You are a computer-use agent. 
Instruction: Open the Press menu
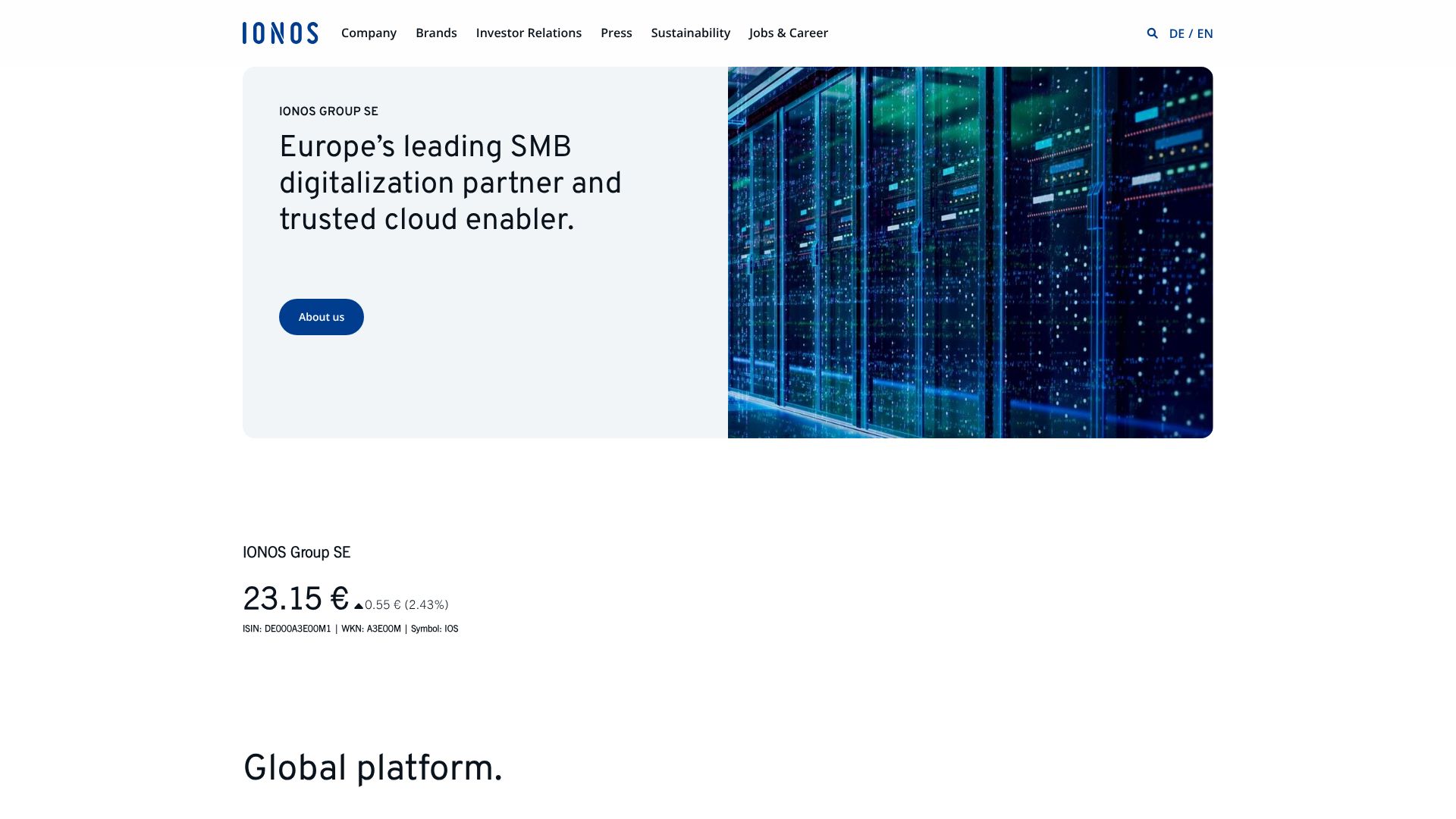(616, 33)
